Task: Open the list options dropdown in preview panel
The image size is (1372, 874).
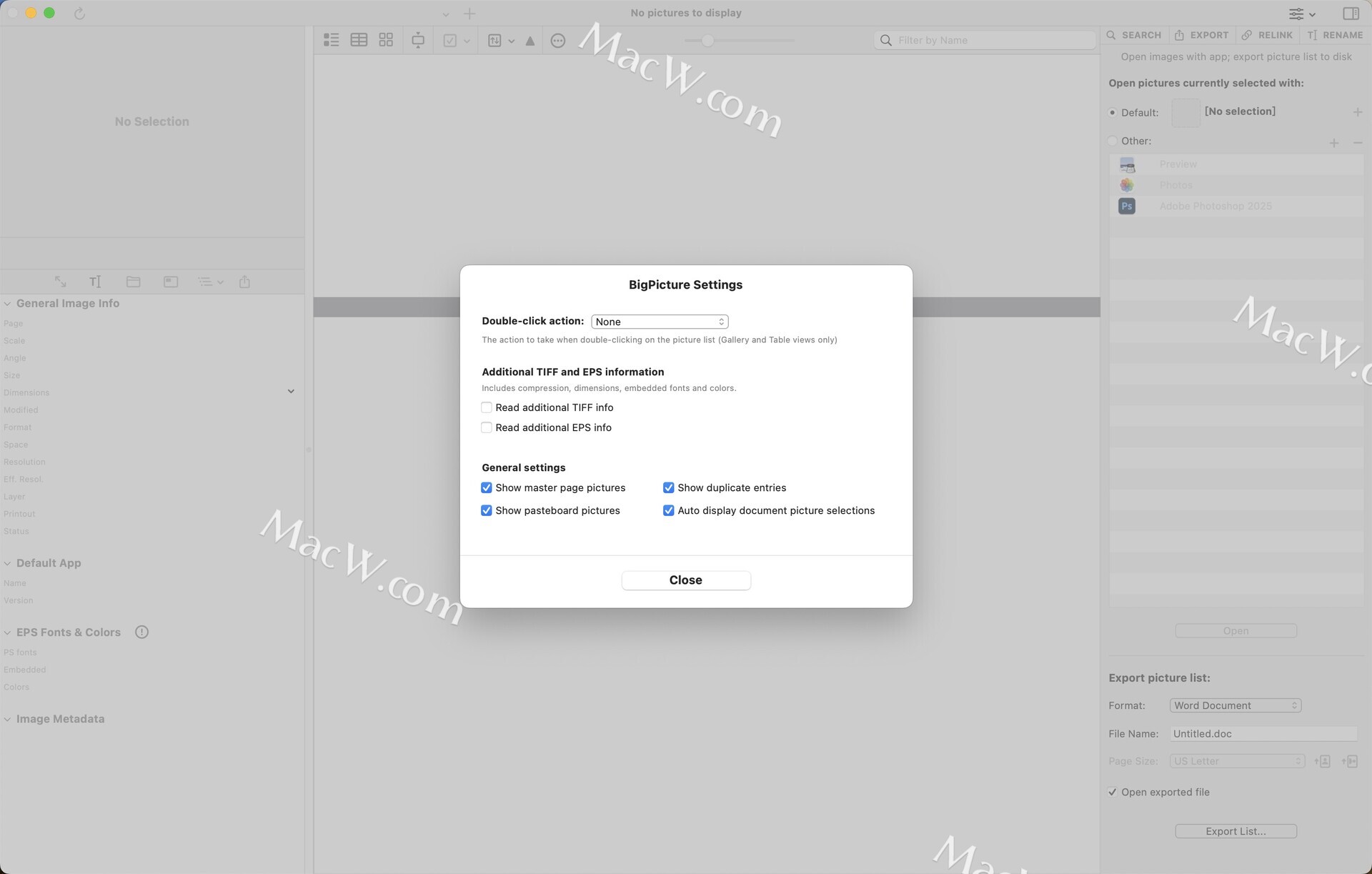Action: pyautogui.click(x=210, y=282)
